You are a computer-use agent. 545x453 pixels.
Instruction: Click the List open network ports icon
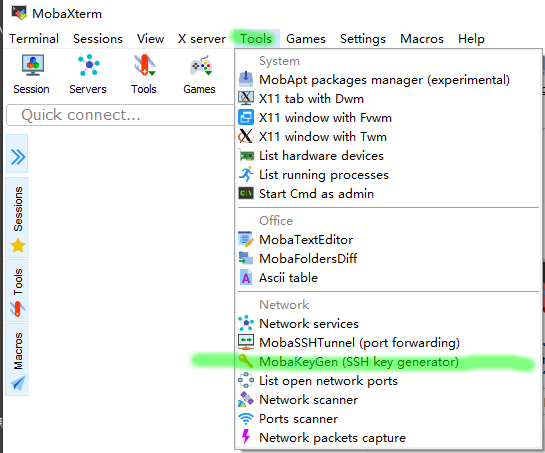(x=246, y=381)
